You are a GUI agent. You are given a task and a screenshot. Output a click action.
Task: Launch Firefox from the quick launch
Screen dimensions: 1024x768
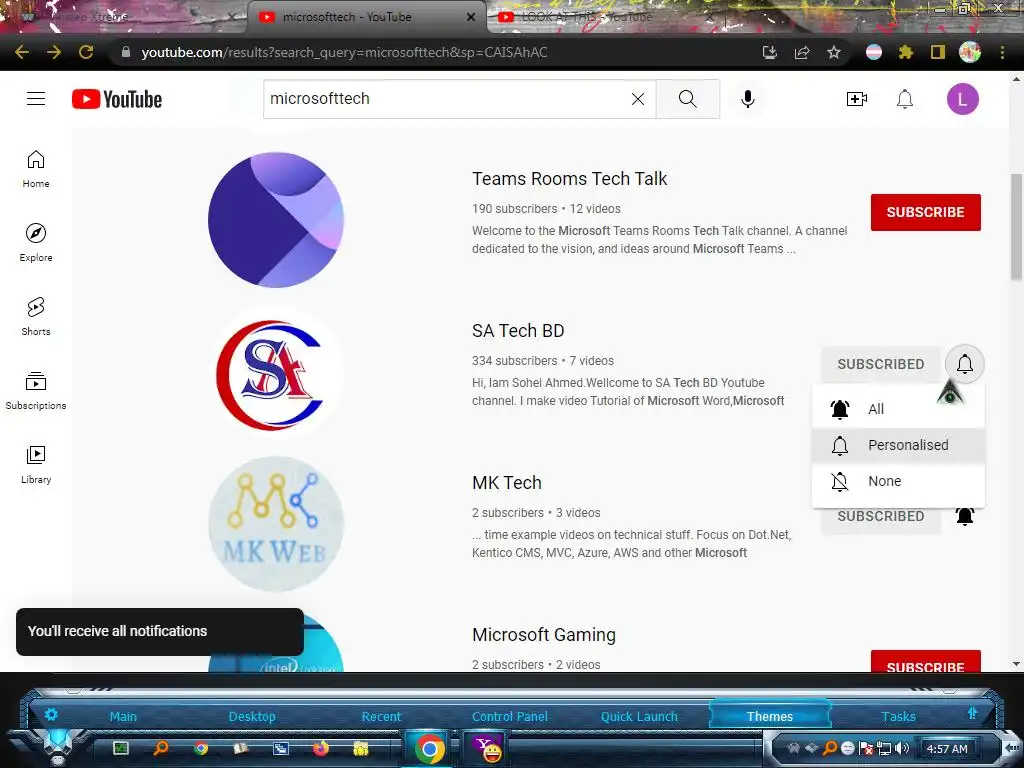click(x=321, y=748)
